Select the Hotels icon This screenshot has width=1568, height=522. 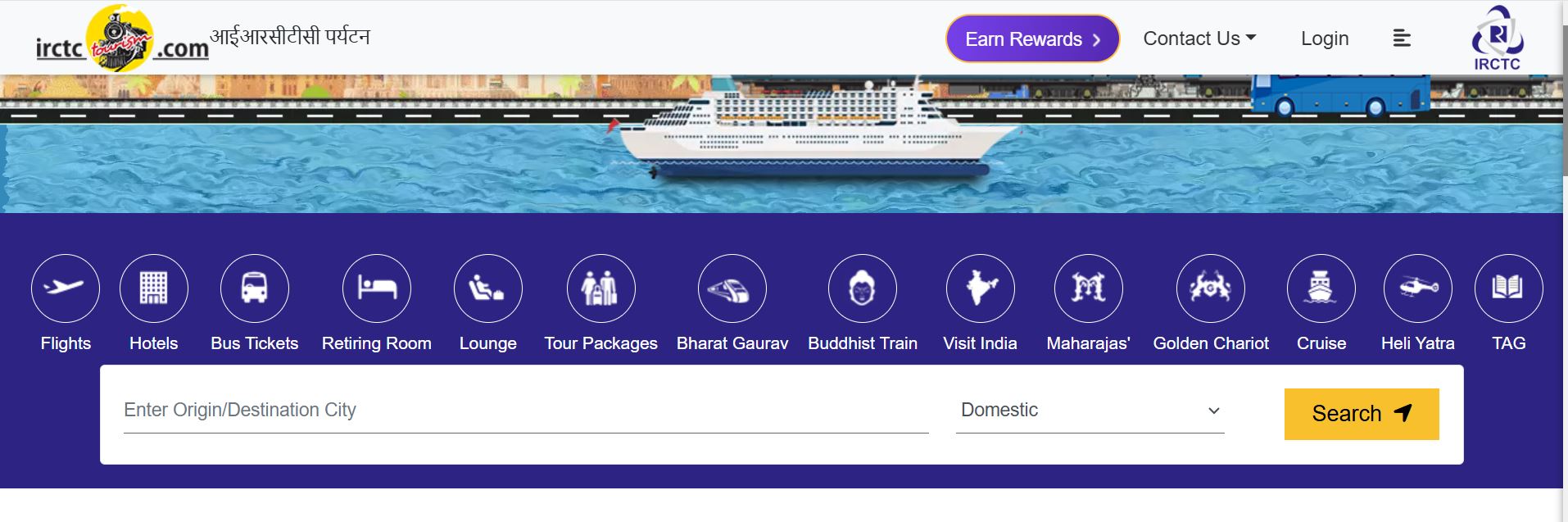(x=154, y=288)
